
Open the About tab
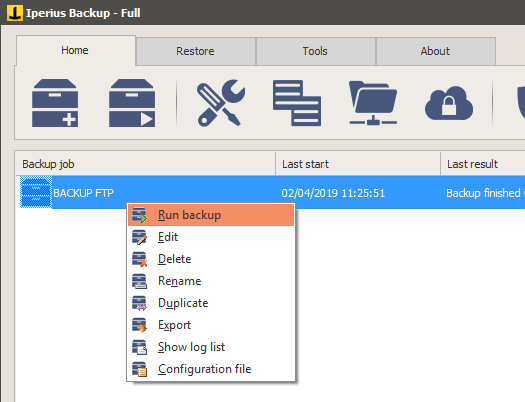(x=435, y=51)
